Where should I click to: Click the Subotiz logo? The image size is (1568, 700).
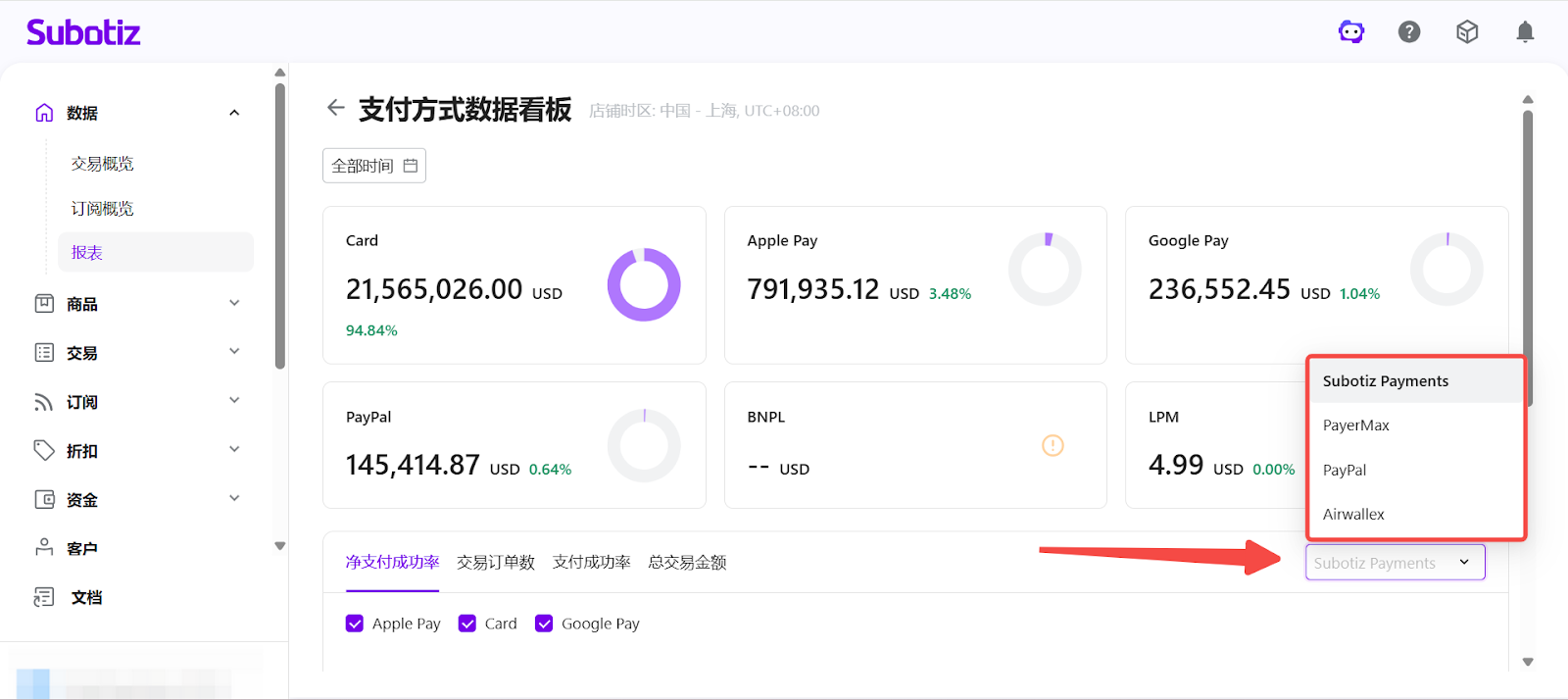tap(83, 32)
